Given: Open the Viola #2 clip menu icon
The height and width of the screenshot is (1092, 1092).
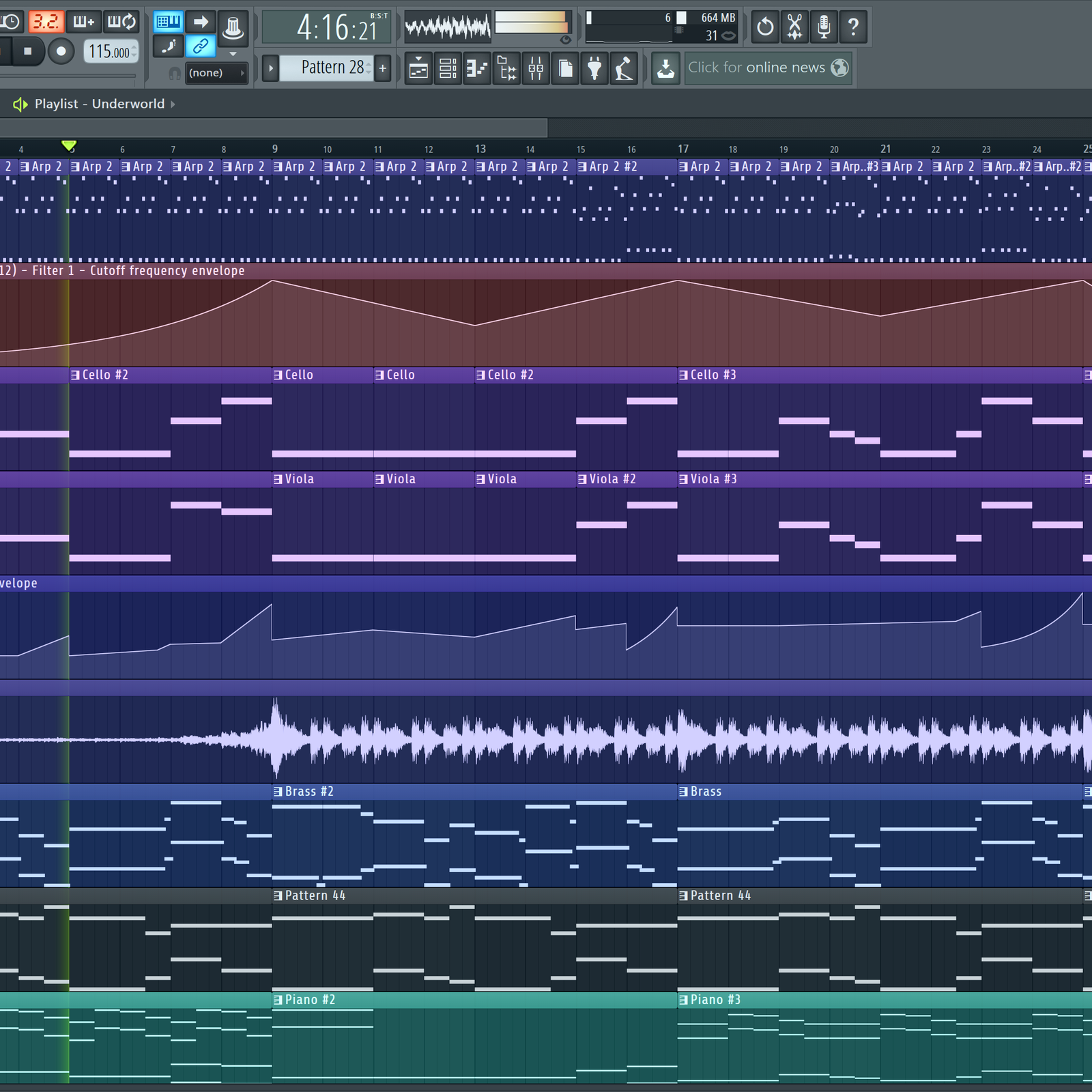Looking at the screenshot, I should pos(582,480).
